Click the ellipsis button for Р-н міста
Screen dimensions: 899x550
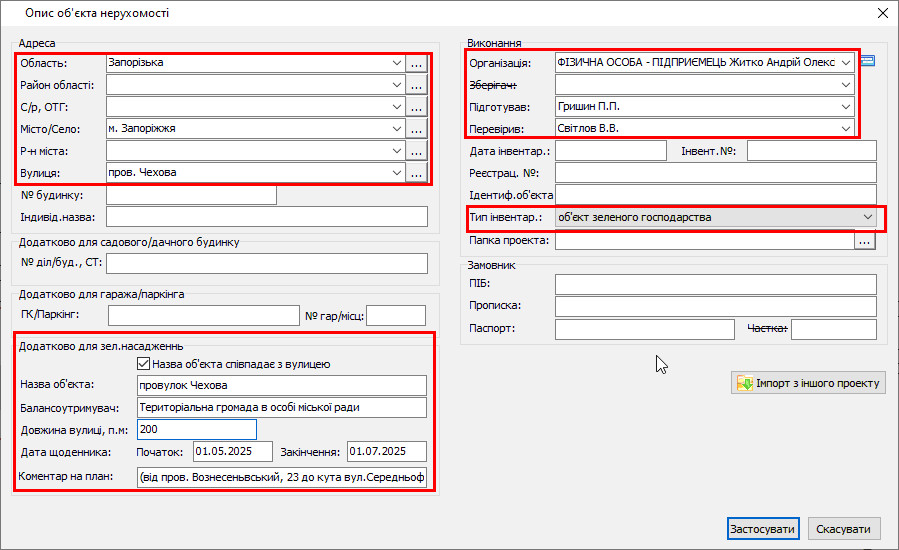pyautogui.click(x=417, y=151)
